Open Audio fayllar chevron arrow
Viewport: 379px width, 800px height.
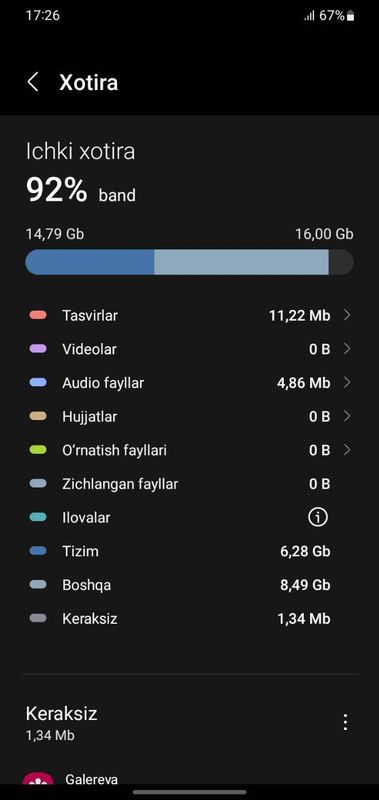click(347, 383)
